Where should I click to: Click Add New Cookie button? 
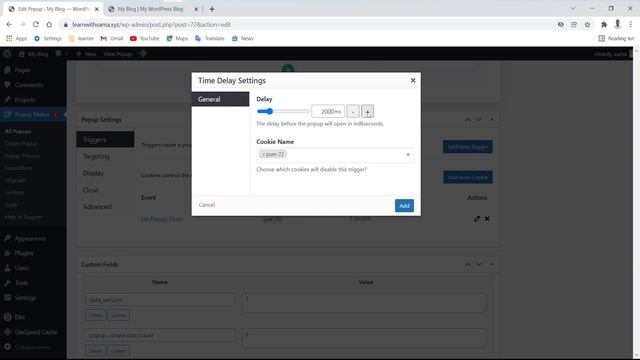pos(468,177)
